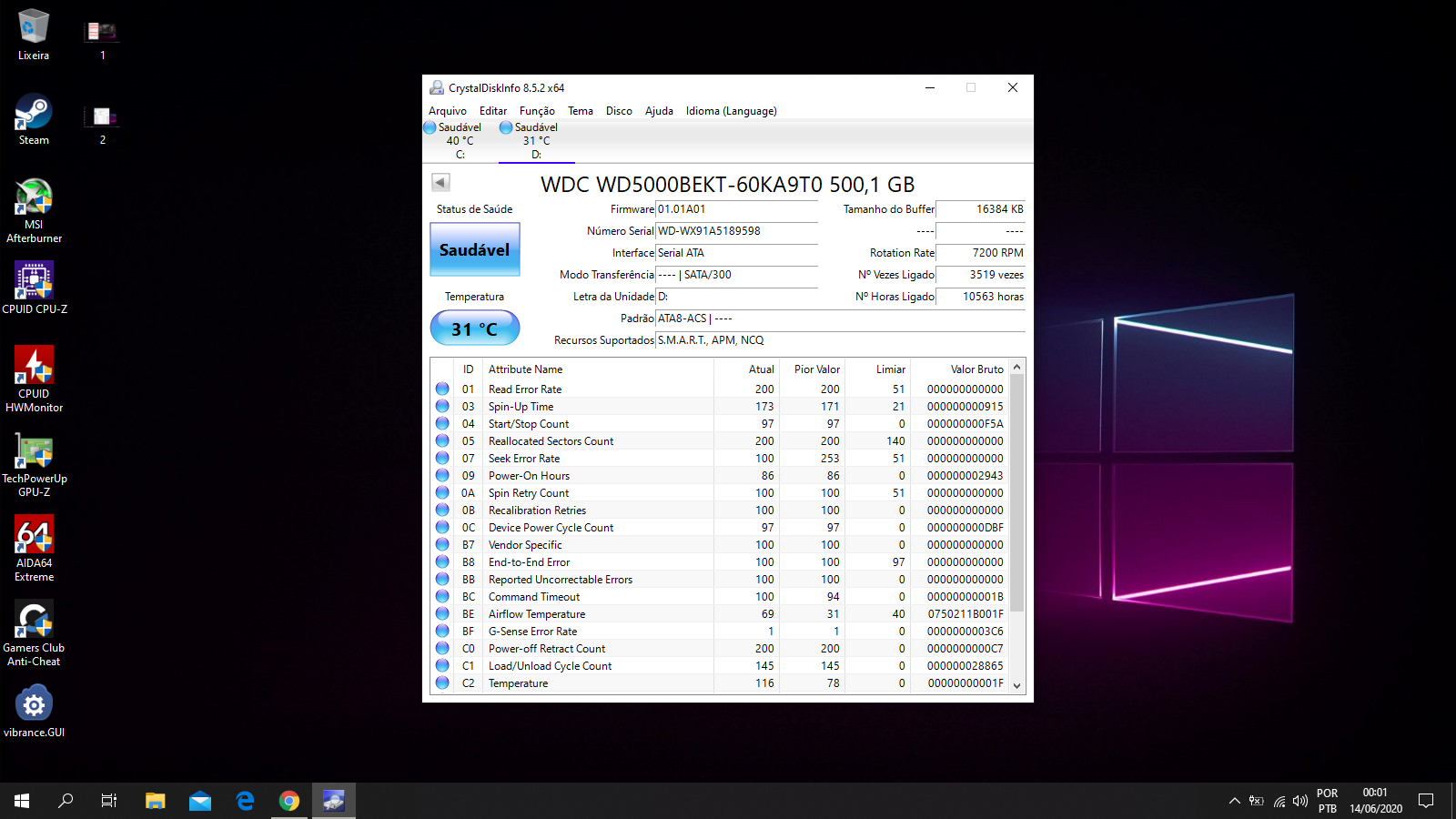Select the Load/Unload Cycle Count row
Screen dimensions: 1456x819
coord(720,666)
